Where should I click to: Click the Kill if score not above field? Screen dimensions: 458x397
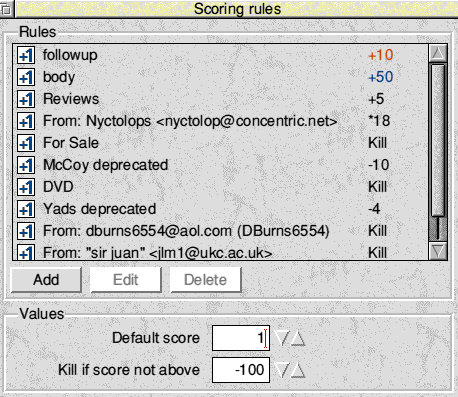241,370
